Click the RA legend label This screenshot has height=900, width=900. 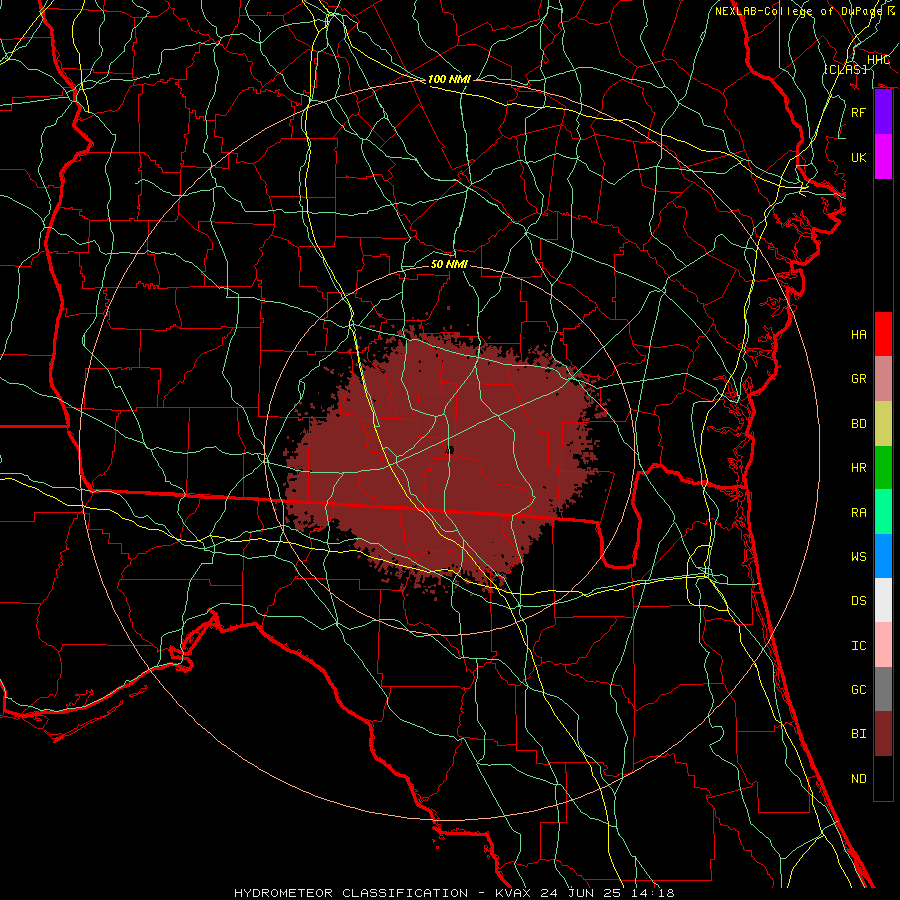tap(858, 513)
